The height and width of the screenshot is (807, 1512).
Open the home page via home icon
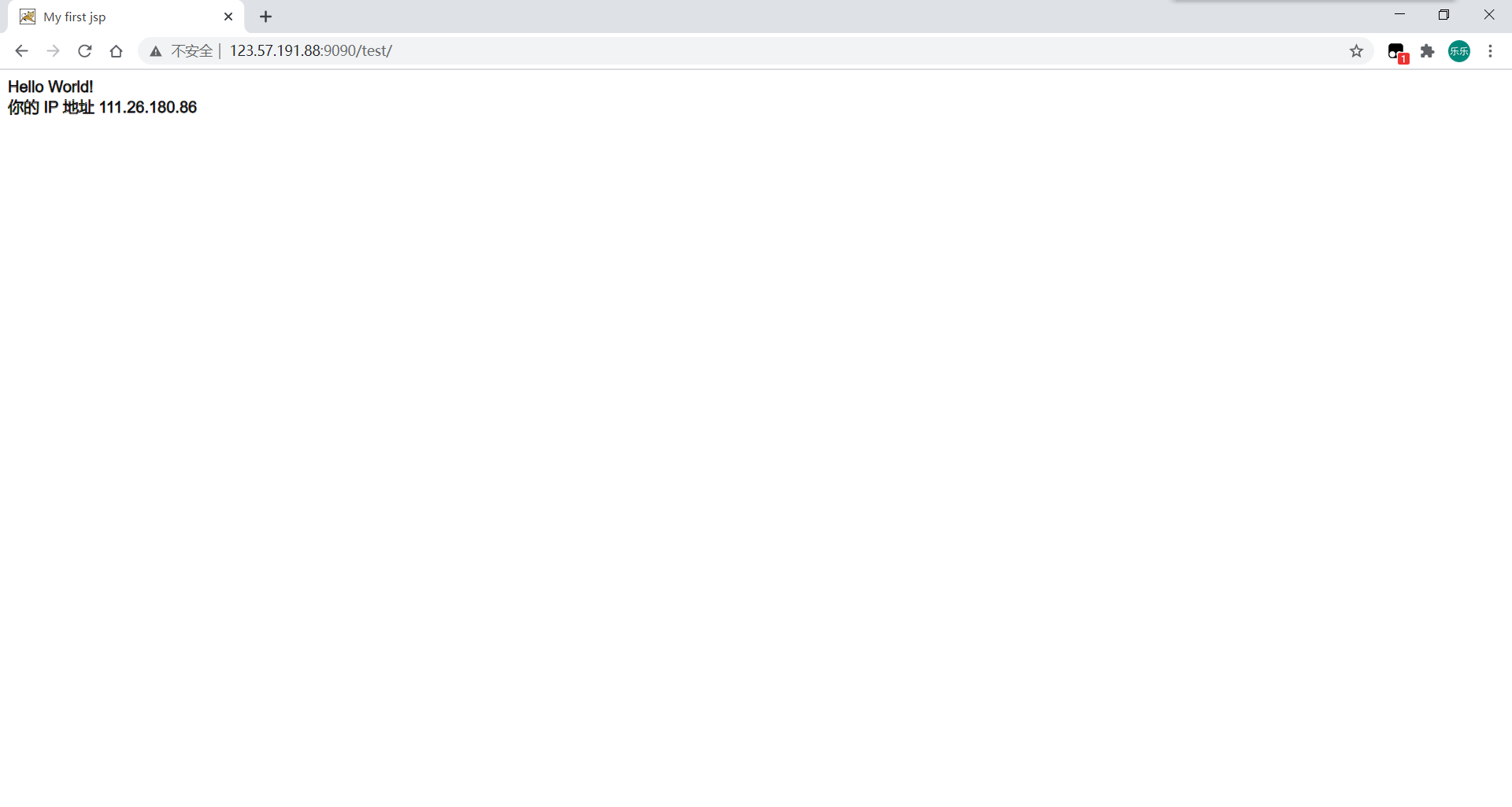tap(116, 50)
